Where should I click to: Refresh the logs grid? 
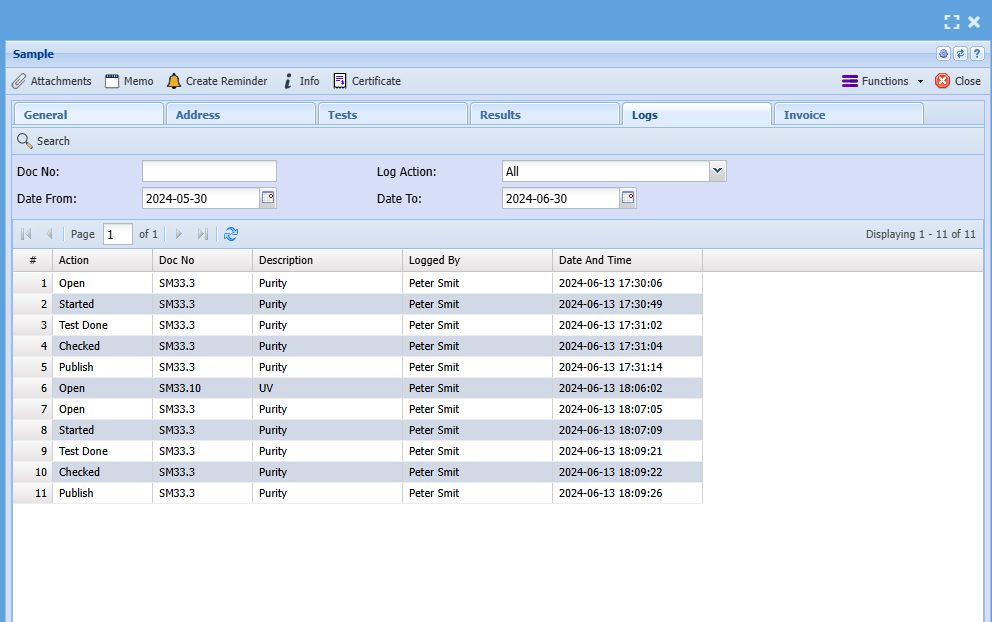(x=231, y=234)
